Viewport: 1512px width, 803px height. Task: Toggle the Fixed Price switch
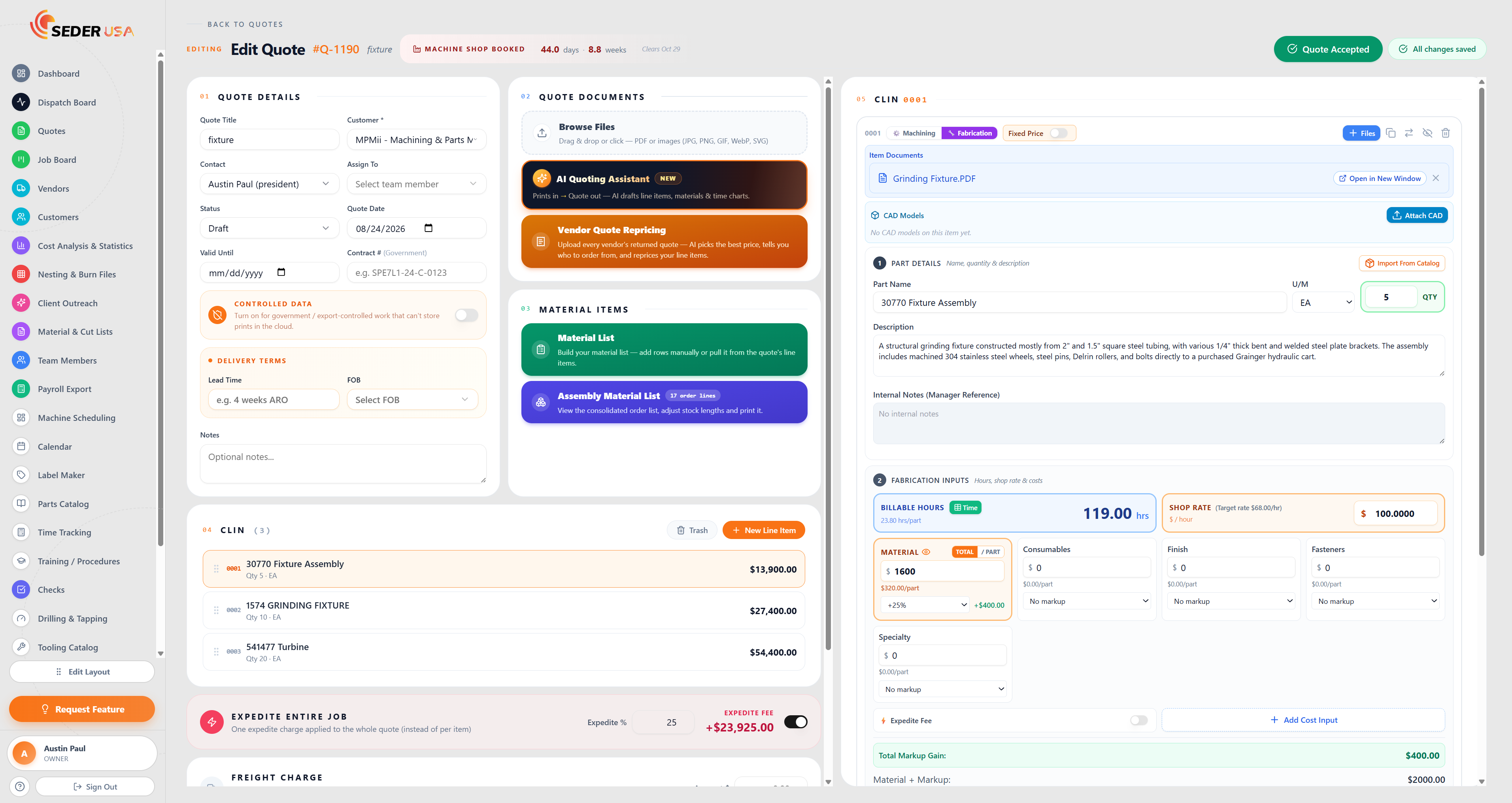[1058, 133]
